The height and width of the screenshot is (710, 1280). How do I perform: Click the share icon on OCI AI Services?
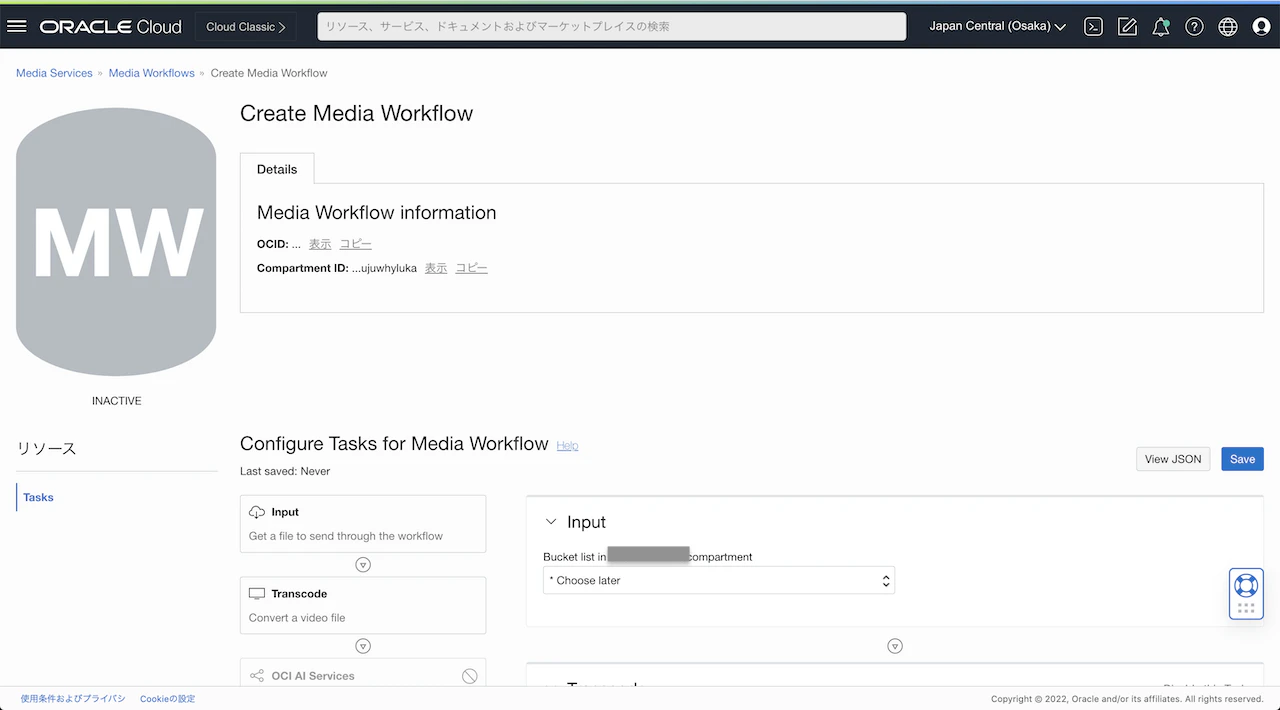pyautogui.click(x=257, y=676)
